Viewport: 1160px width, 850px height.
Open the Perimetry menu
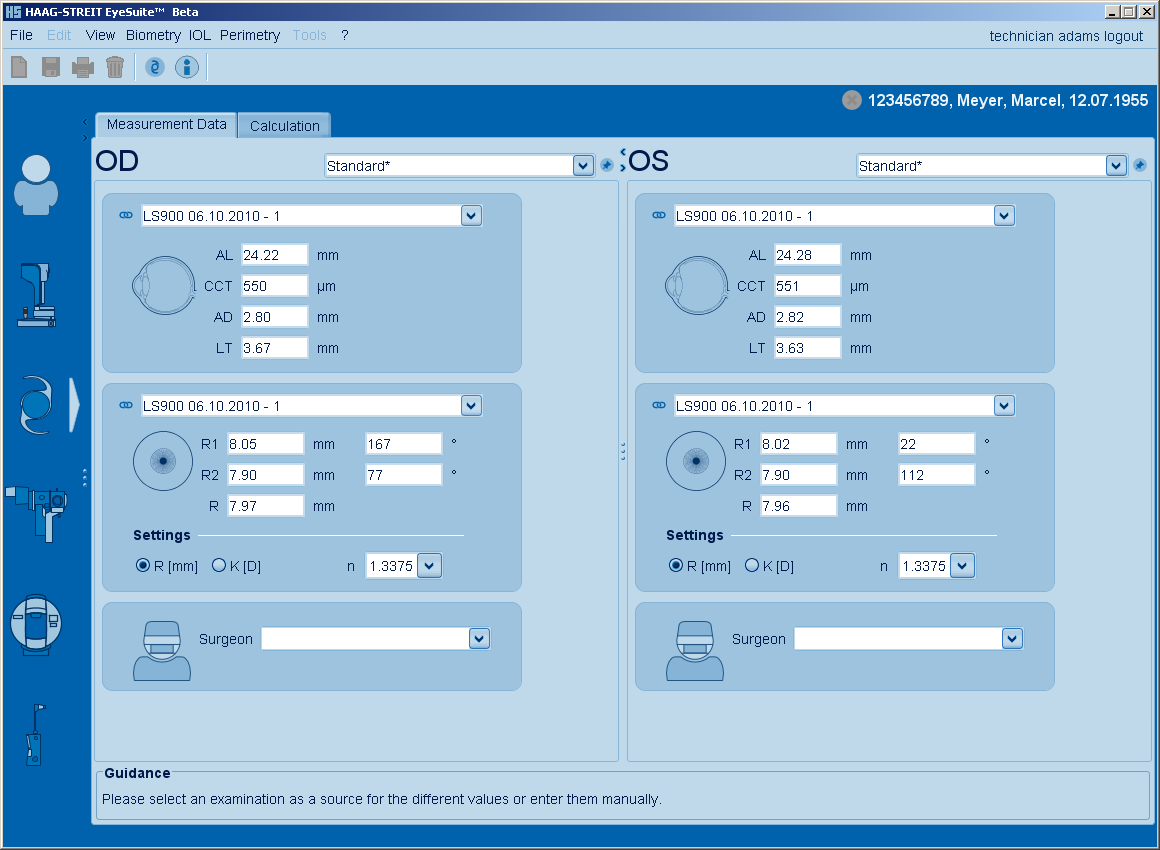point(250,35)
